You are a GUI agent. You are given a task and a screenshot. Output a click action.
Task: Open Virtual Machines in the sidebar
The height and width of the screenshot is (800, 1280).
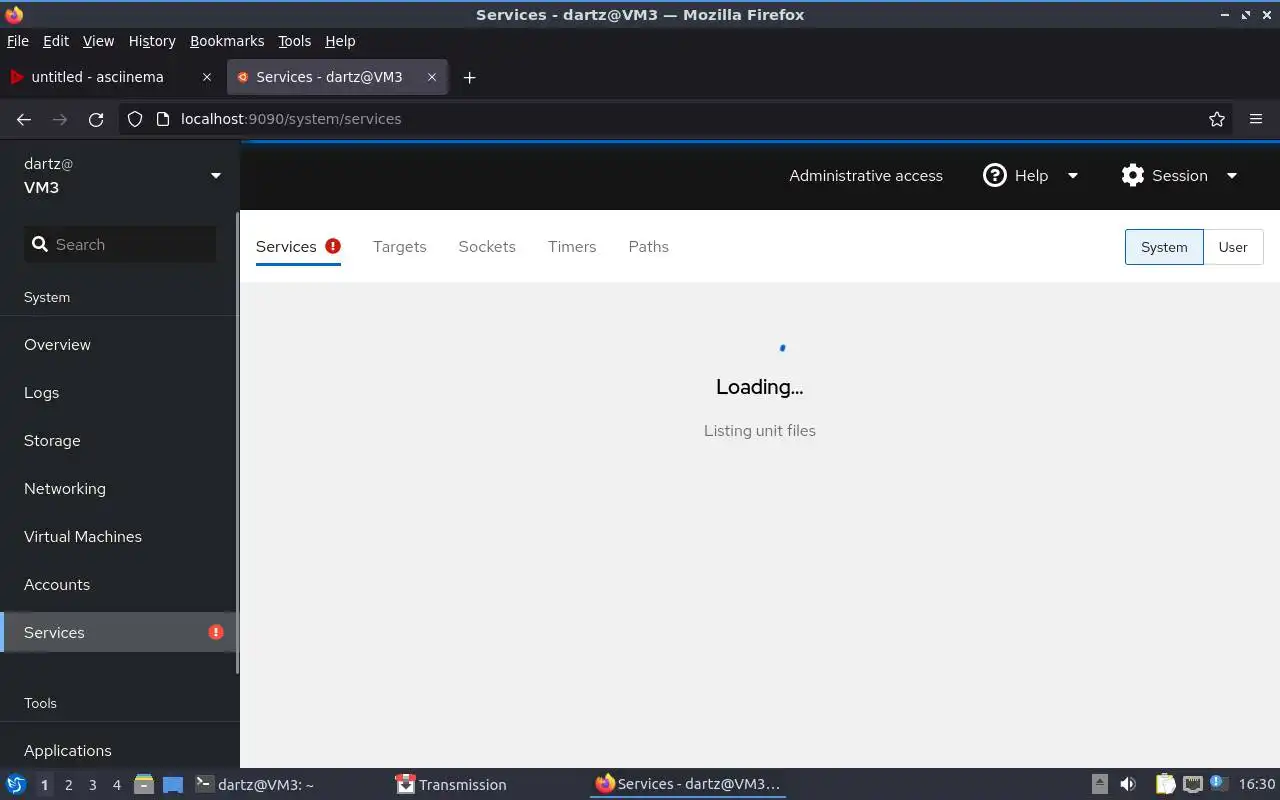120,537
